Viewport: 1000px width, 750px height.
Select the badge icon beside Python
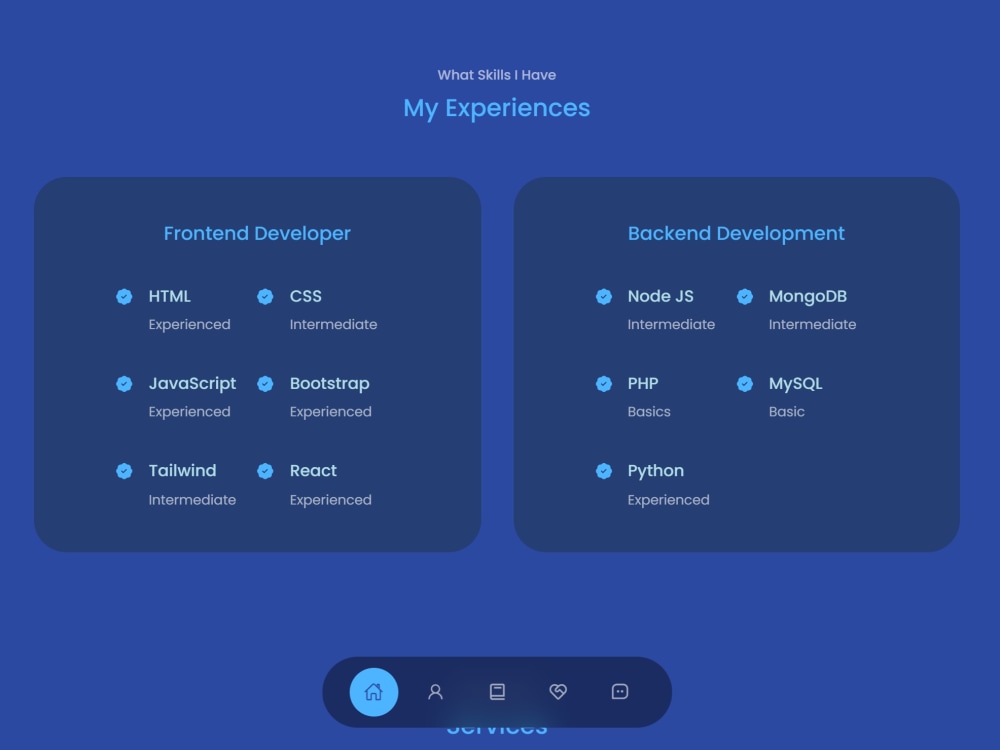(604, 471)
